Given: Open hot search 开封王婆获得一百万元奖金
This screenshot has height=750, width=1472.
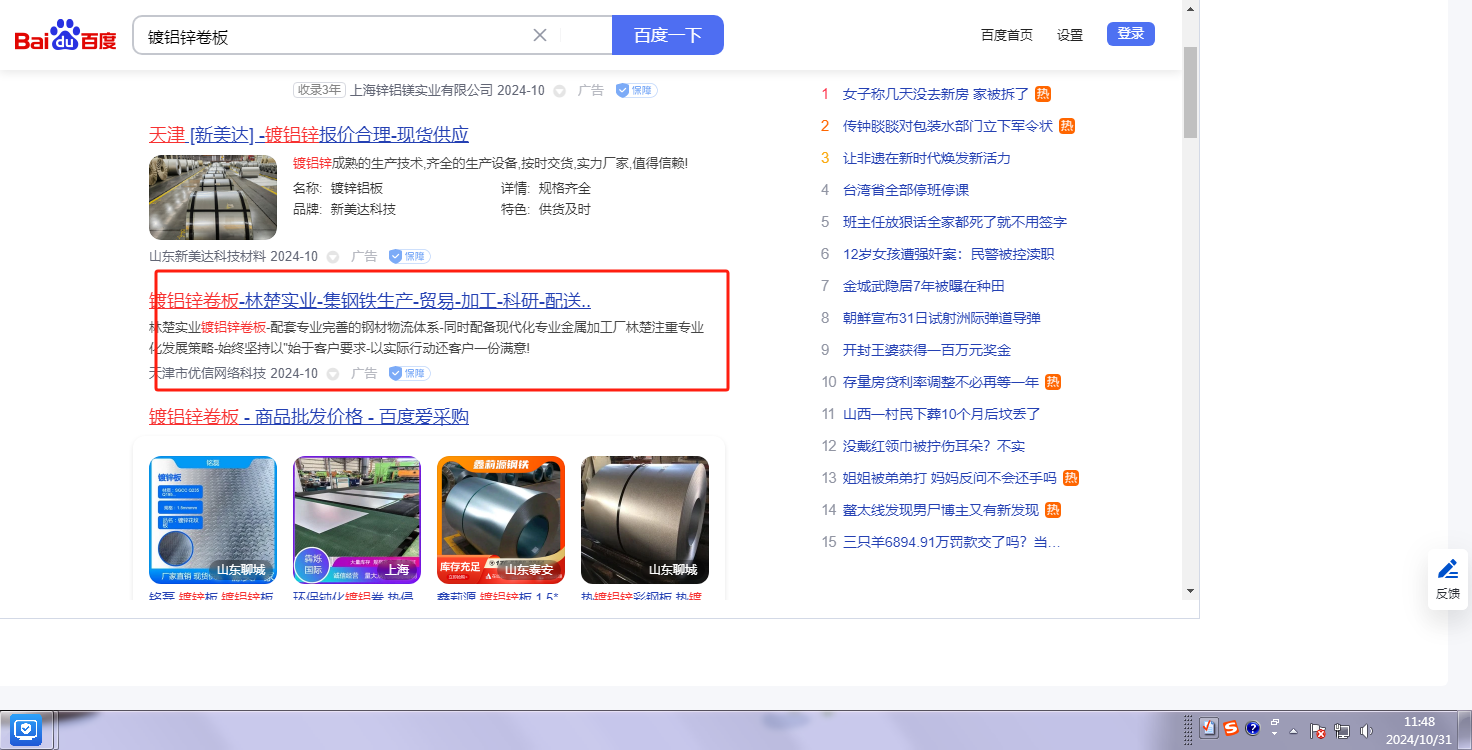Looking at the screenshot, I should [x=927, y=350].
